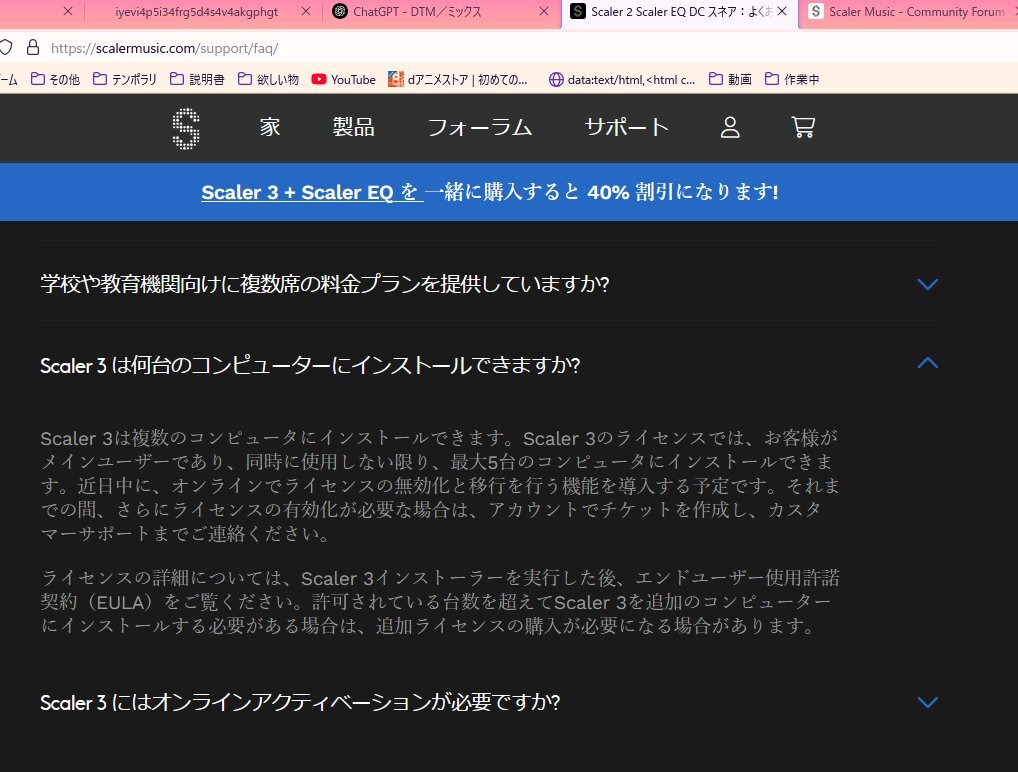1018x772 pixels.
Task: Click the Scaler Music logo in header
Action: pyautogui.click(x=186, y=129)
